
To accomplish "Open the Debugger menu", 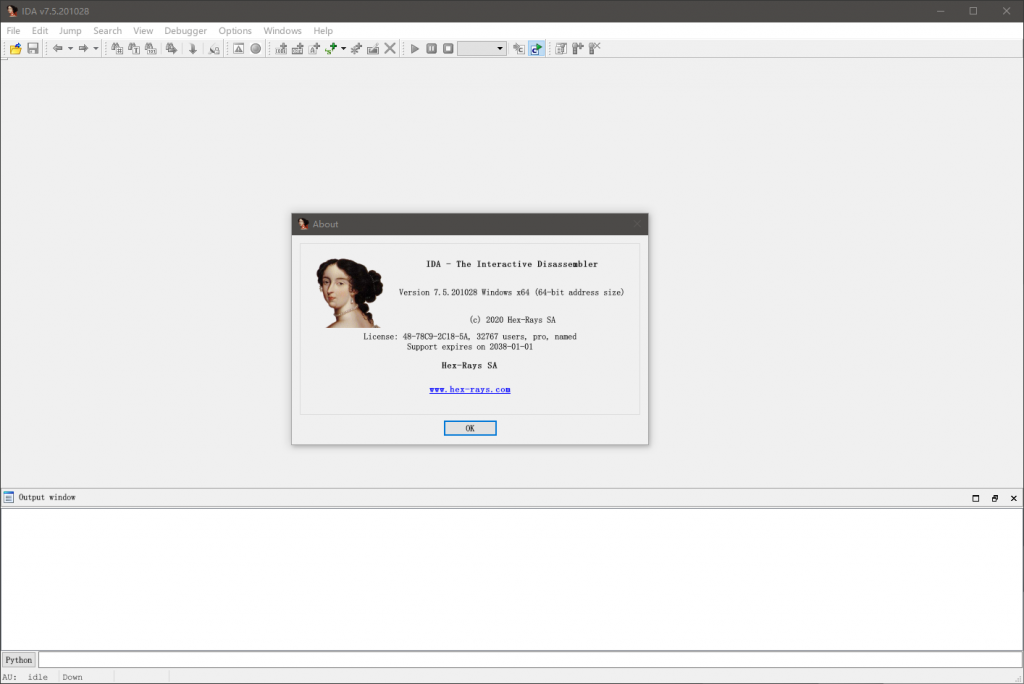I will click(185, 31).
